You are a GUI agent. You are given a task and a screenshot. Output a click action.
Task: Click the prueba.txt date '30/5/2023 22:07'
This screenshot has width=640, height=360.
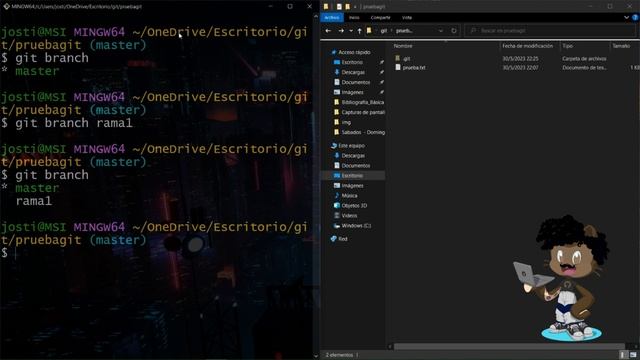click(520, 68)
